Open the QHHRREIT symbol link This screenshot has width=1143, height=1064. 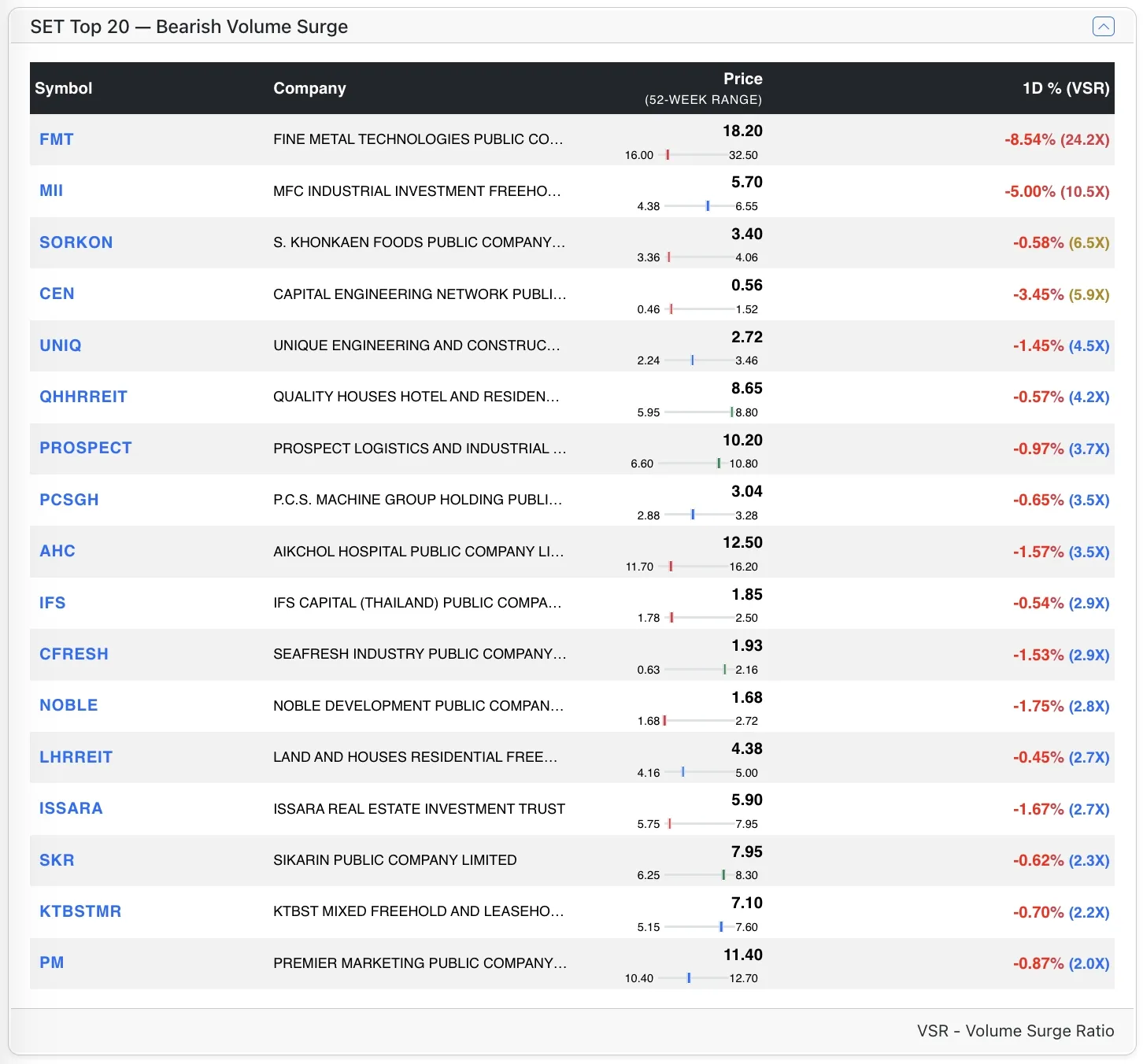(x=83, y=397)
